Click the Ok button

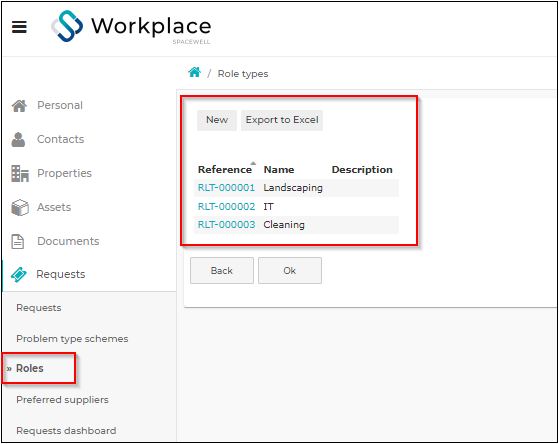(x=290, y=271)
